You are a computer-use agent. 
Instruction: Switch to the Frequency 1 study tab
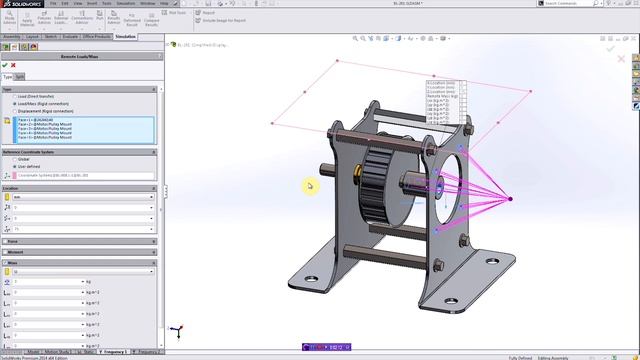(113, 352)
